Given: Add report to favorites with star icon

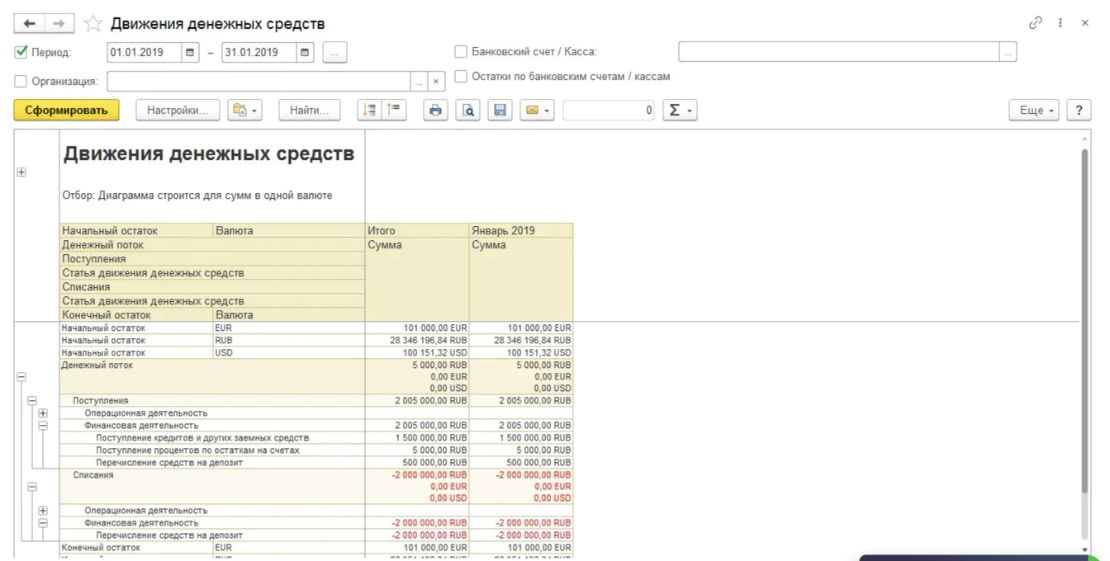Looking at the screenshot, I should (x=93, y=23).
